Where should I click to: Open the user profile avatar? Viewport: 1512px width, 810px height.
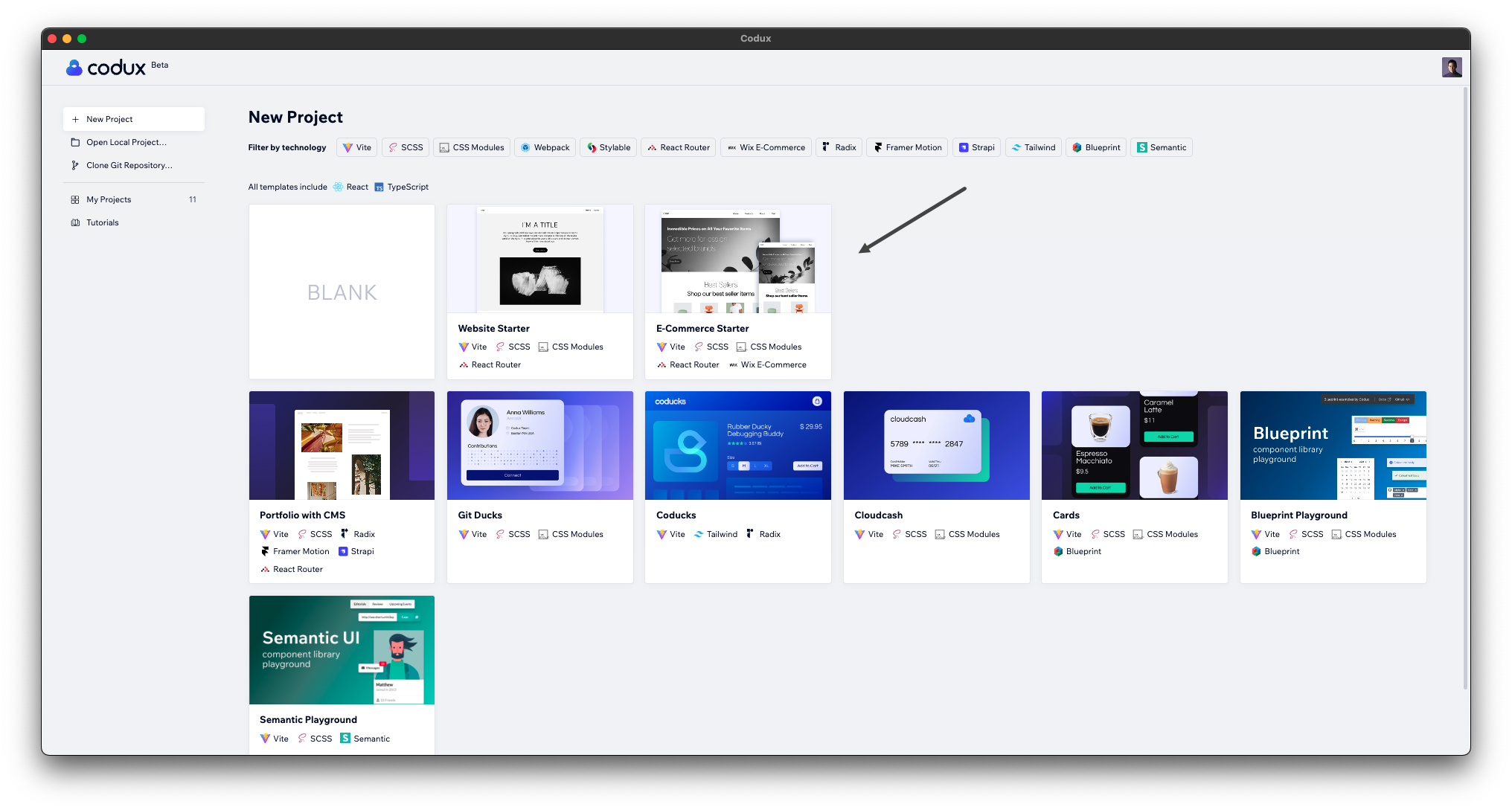(1451, 68)
